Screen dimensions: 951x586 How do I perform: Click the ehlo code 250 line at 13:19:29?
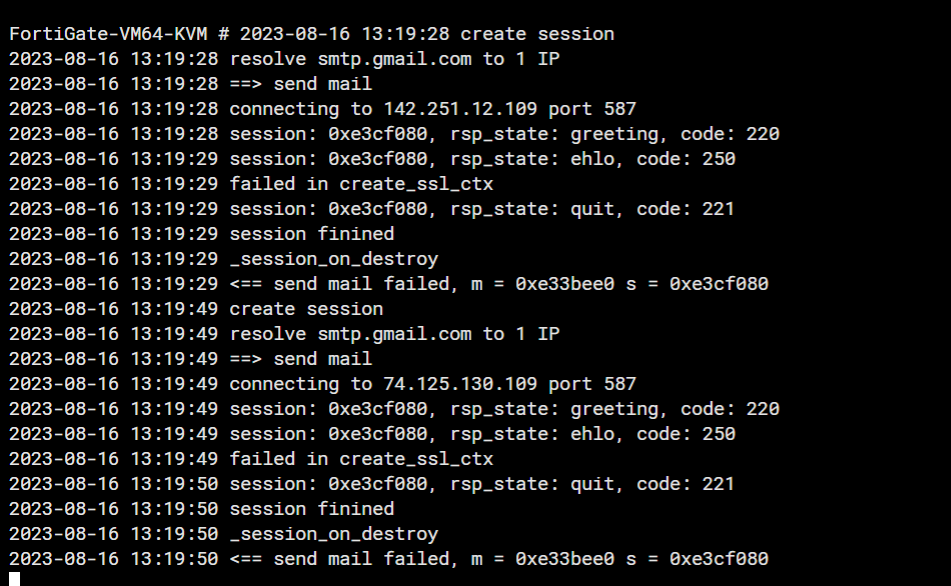pos(482,159)
